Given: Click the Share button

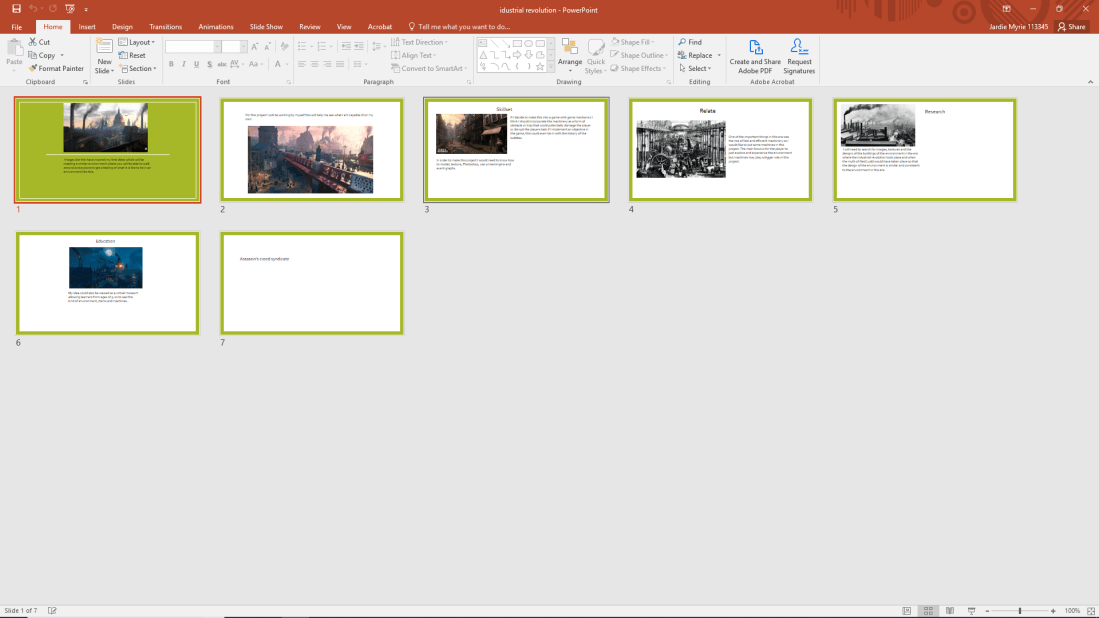Looking at the screenshot, I should (x=1071, y=27).
